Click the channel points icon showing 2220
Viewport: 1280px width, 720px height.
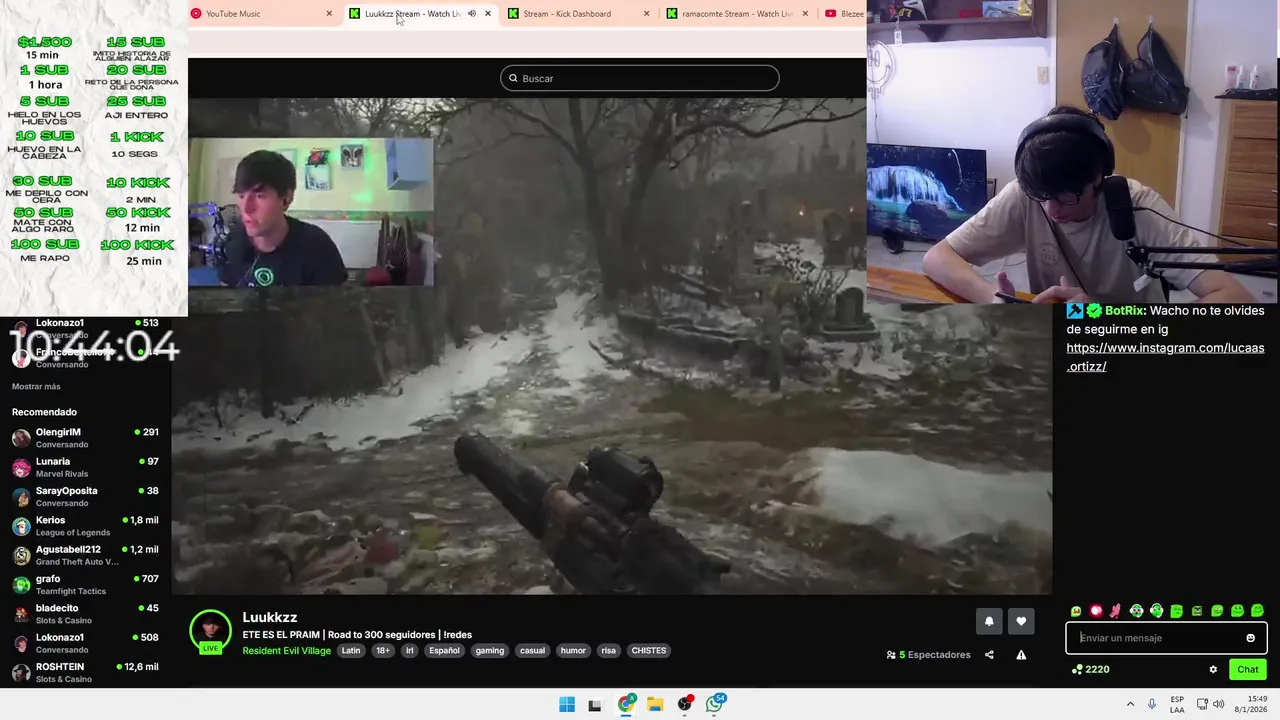click(x=1077, y=669)
